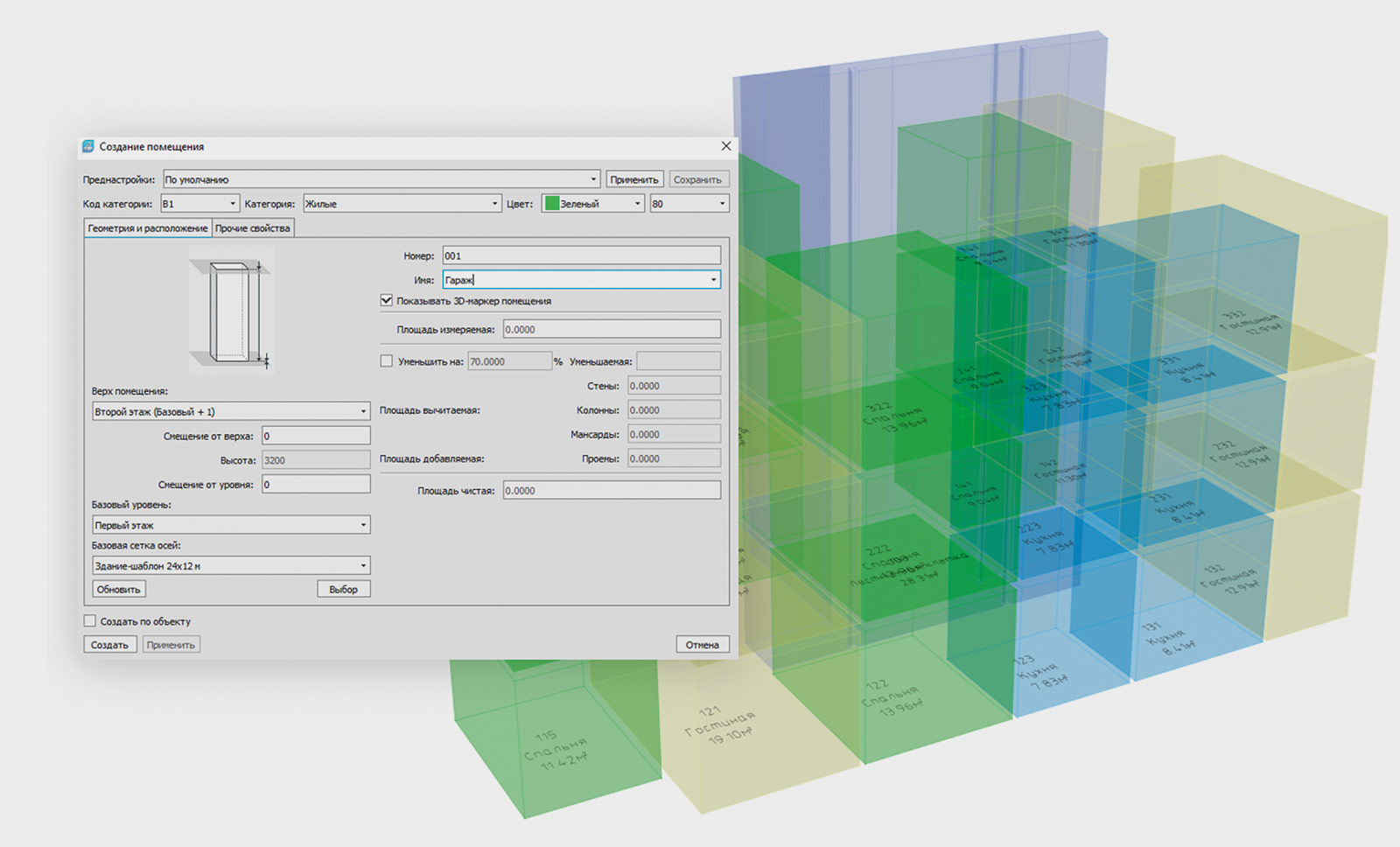1400x847 pixels.
Task: Click the Площадь измеряемая field
Action: [612, 329]
